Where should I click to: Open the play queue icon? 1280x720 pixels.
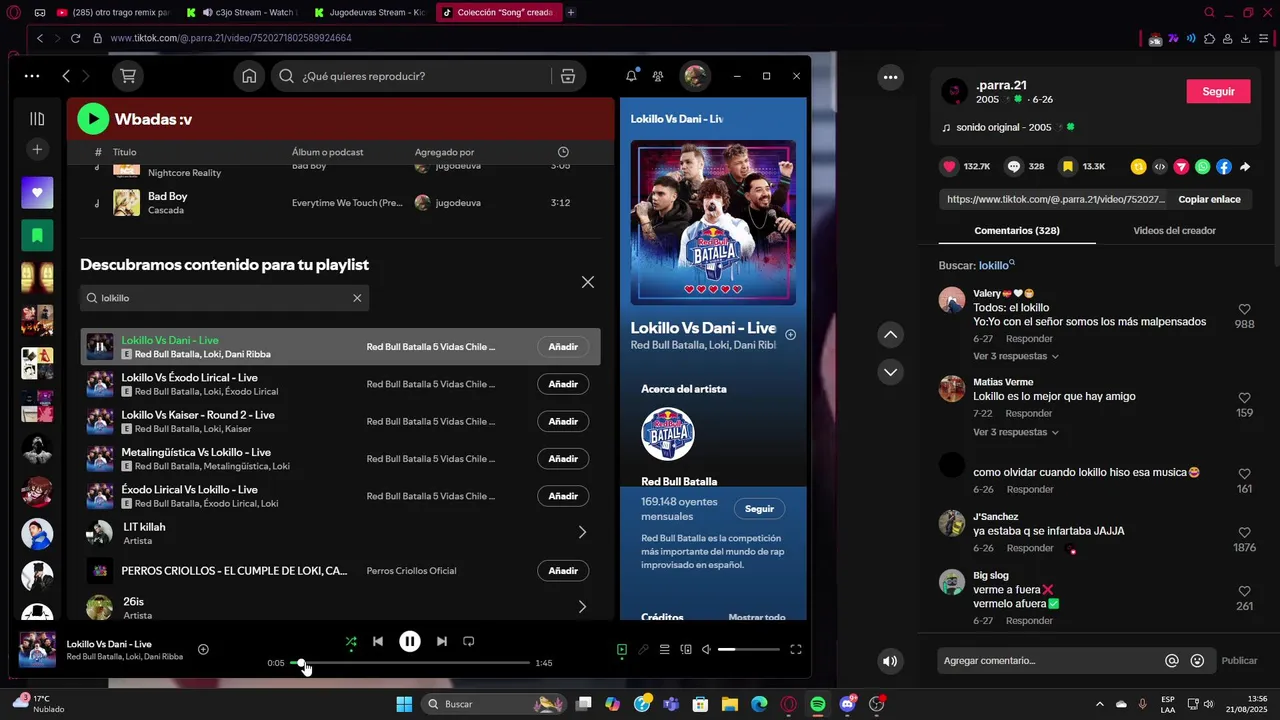[x=664, y=650]
